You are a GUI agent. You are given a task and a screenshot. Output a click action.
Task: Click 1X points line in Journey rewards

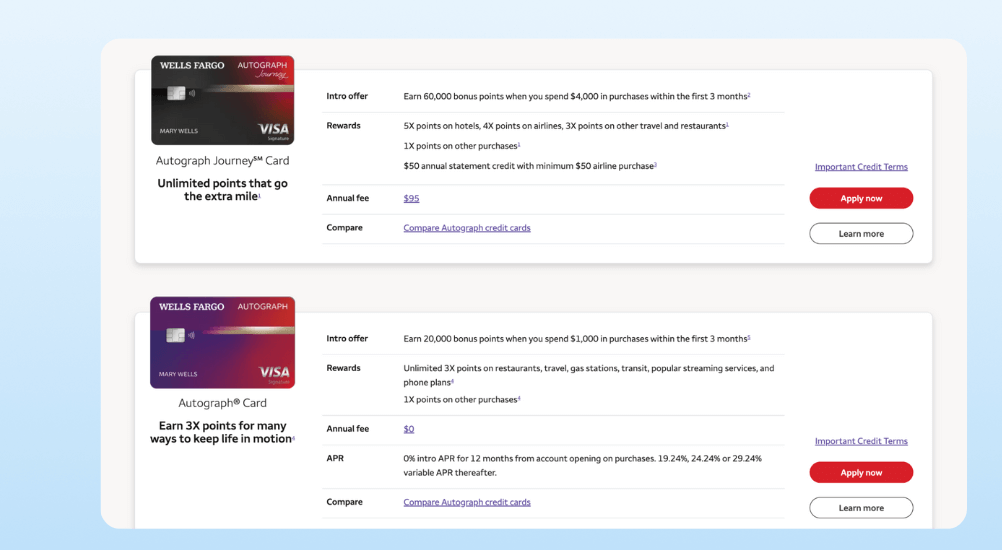pos(461,146)
